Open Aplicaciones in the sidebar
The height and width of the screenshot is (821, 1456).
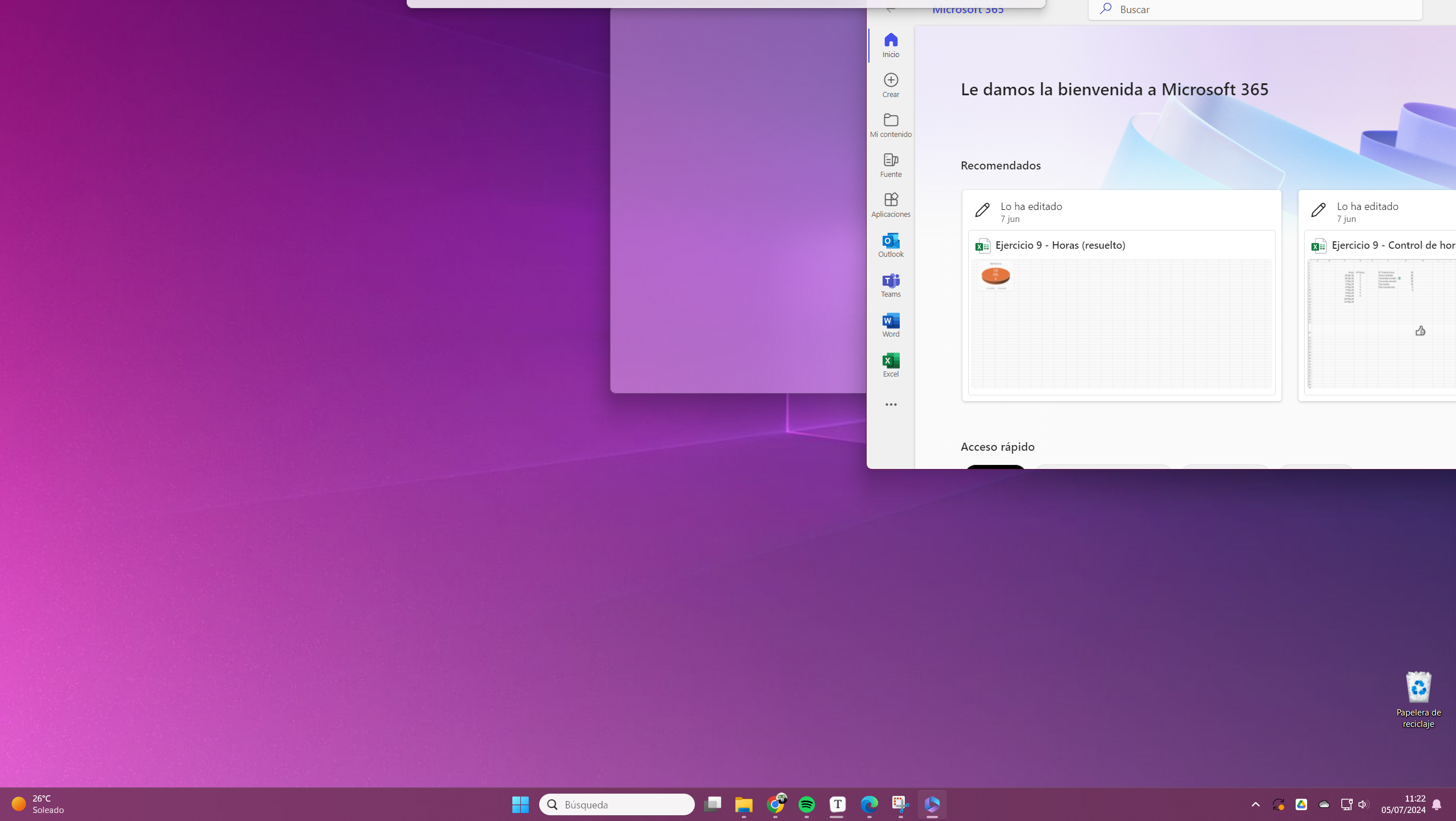click(x=891, y=204)
